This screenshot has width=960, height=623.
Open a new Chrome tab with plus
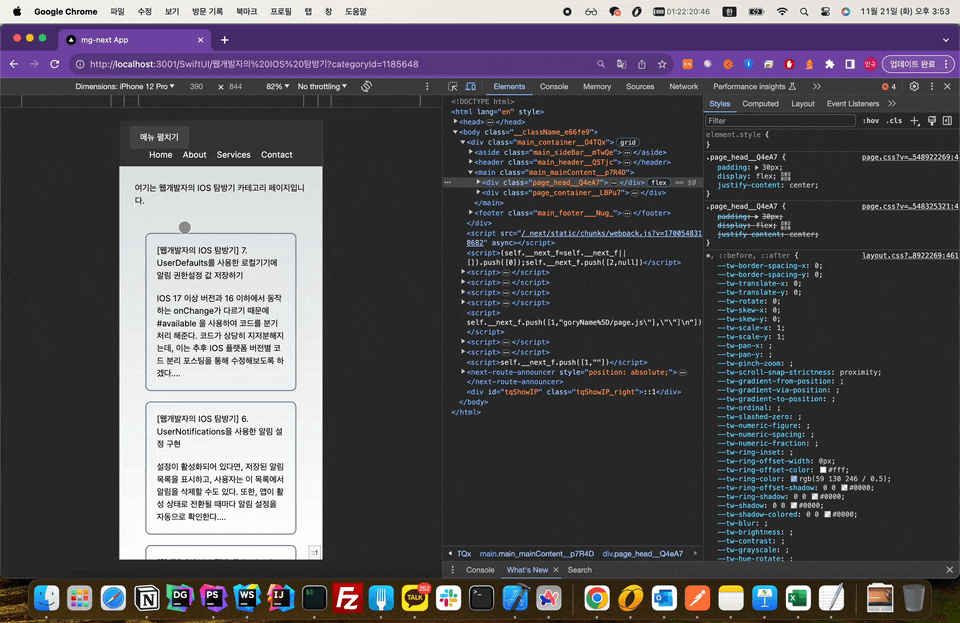[225, 40]
